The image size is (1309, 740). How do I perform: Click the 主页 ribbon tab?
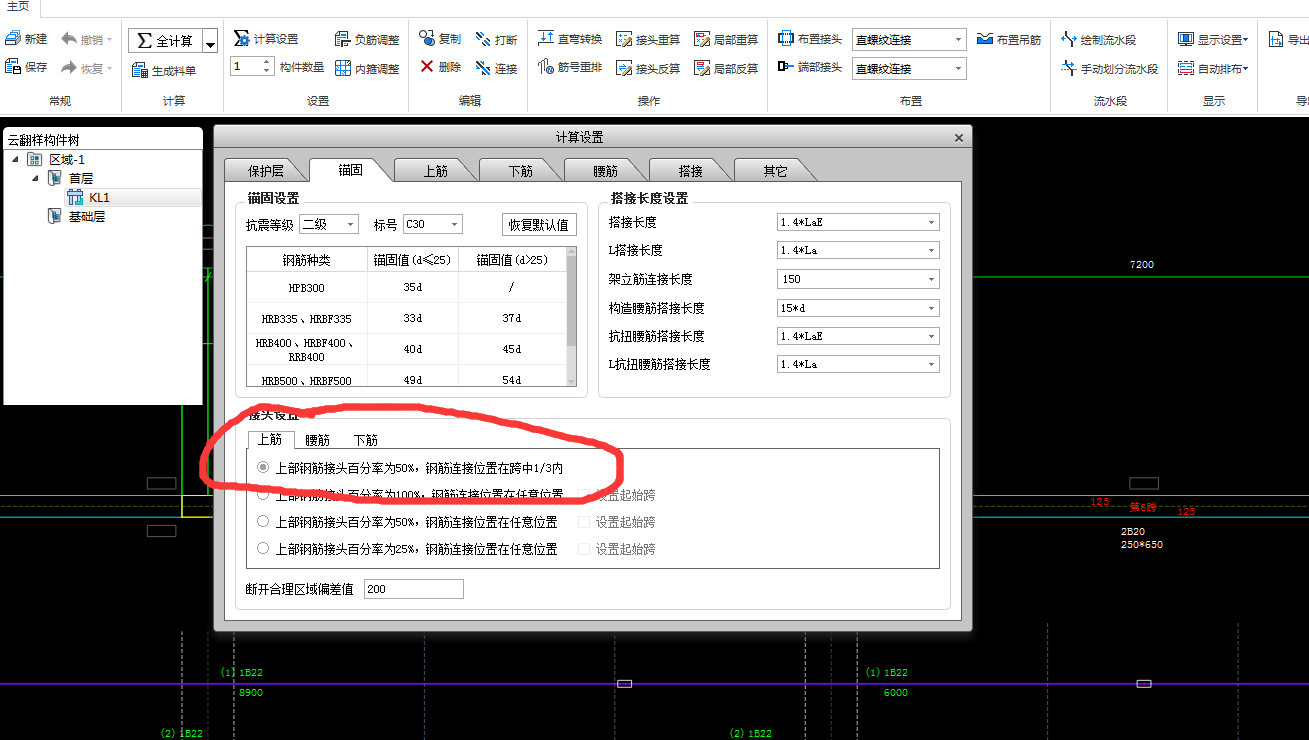[x=18, y=7]
